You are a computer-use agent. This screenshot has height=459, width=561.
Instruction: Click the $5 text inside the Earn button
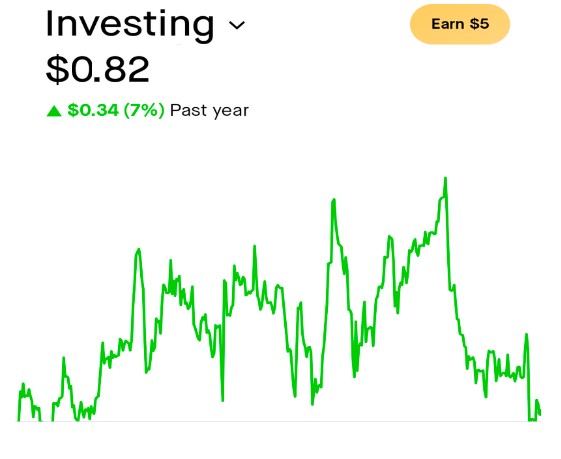coord(479,24)
